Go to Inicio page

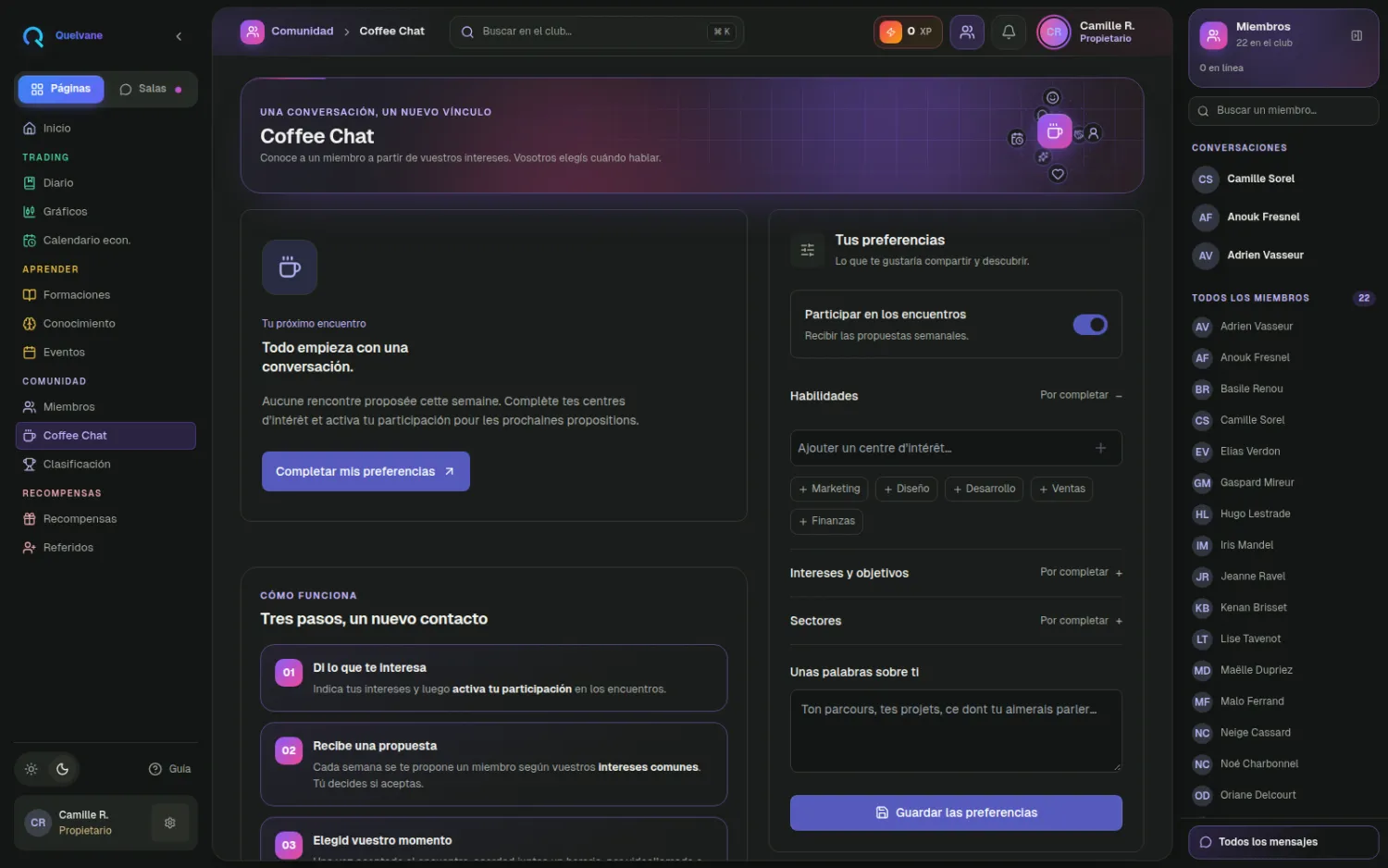[x=105, y=129]
